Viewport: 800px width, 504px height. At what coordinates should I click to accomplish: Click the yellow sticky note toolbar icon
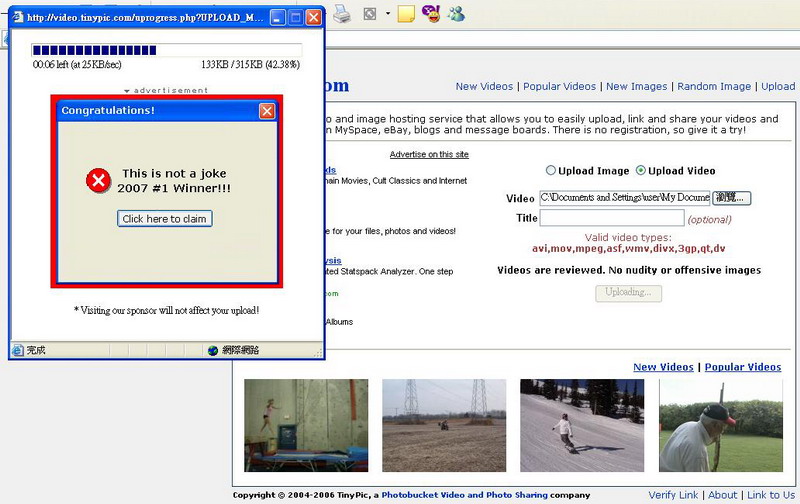pyautogui.click(x=406, y=14)
